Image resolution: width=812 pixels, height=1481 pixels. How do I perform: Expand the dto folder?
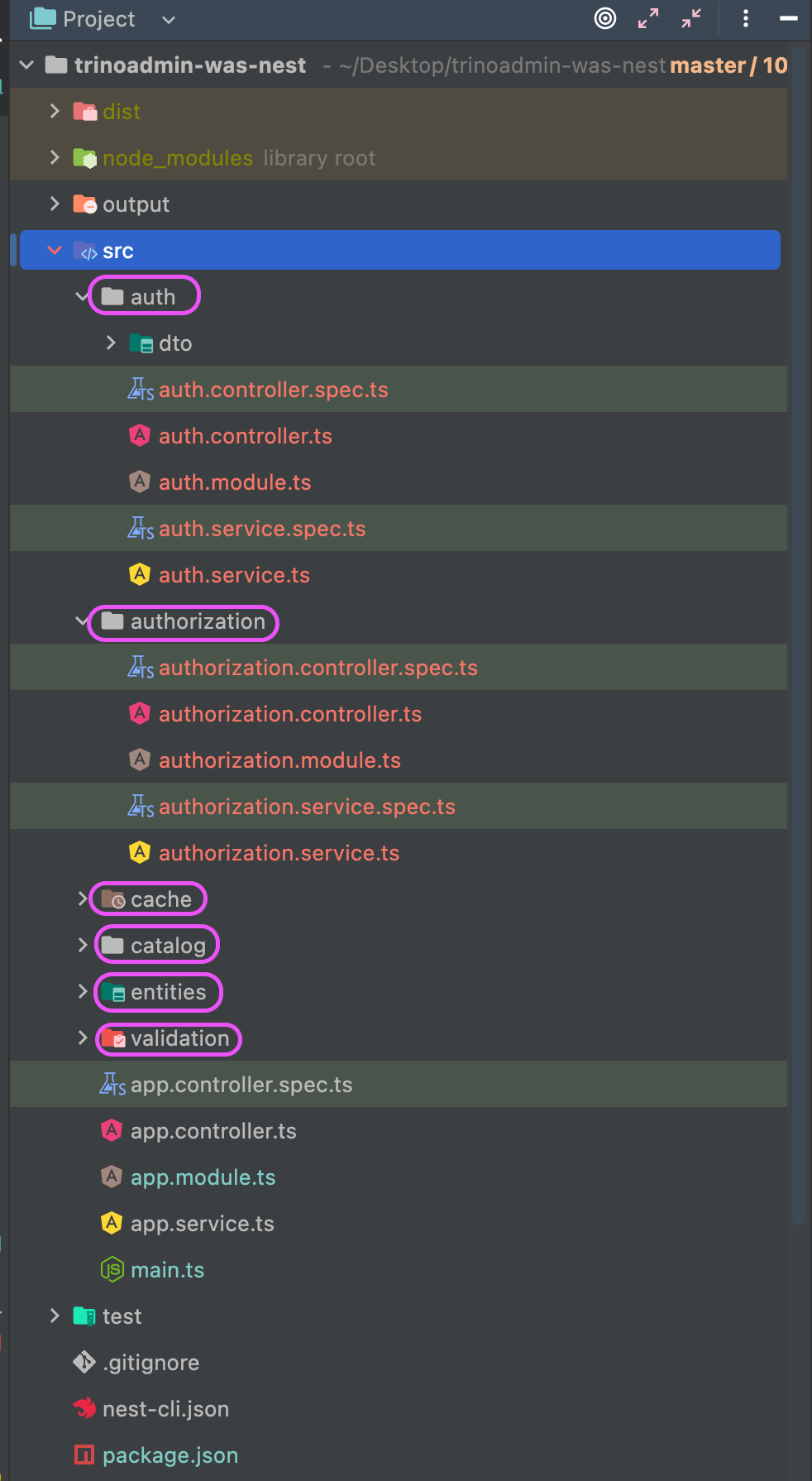click(111, 343)
